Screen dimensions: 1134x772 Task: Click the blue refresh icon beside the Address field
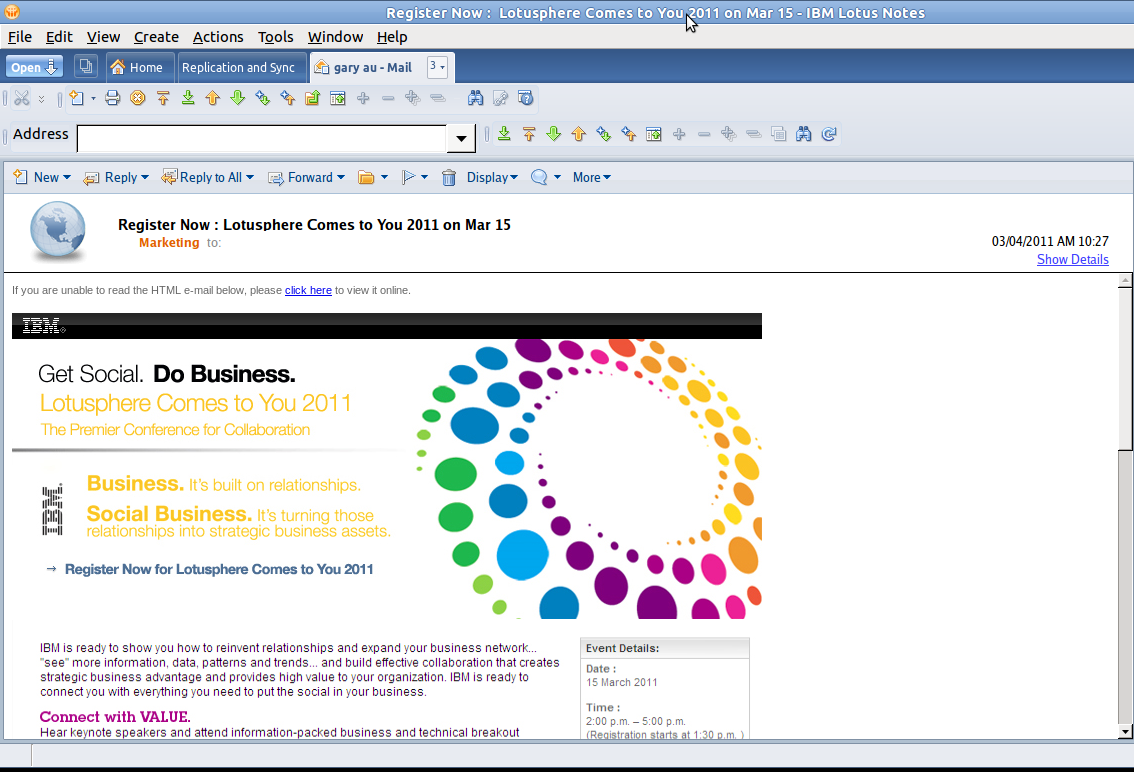point(829,134)
